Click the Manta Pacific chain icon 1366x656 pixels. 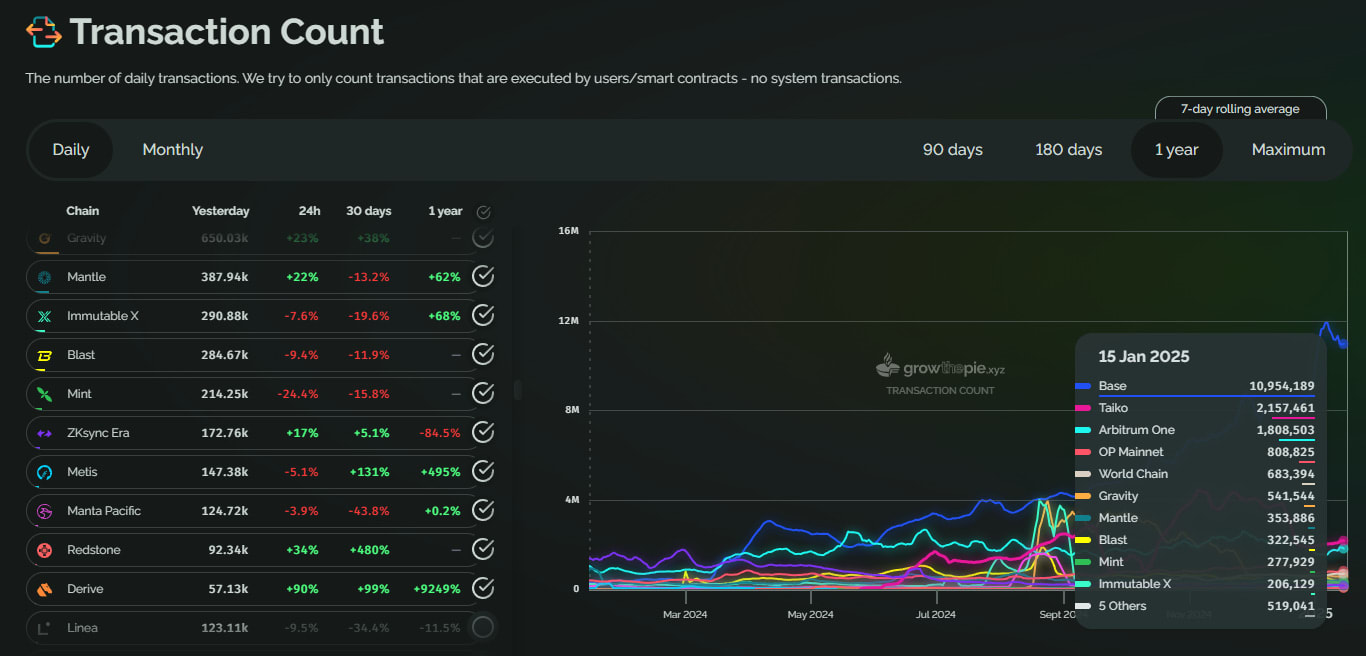(x=44, y=511)
